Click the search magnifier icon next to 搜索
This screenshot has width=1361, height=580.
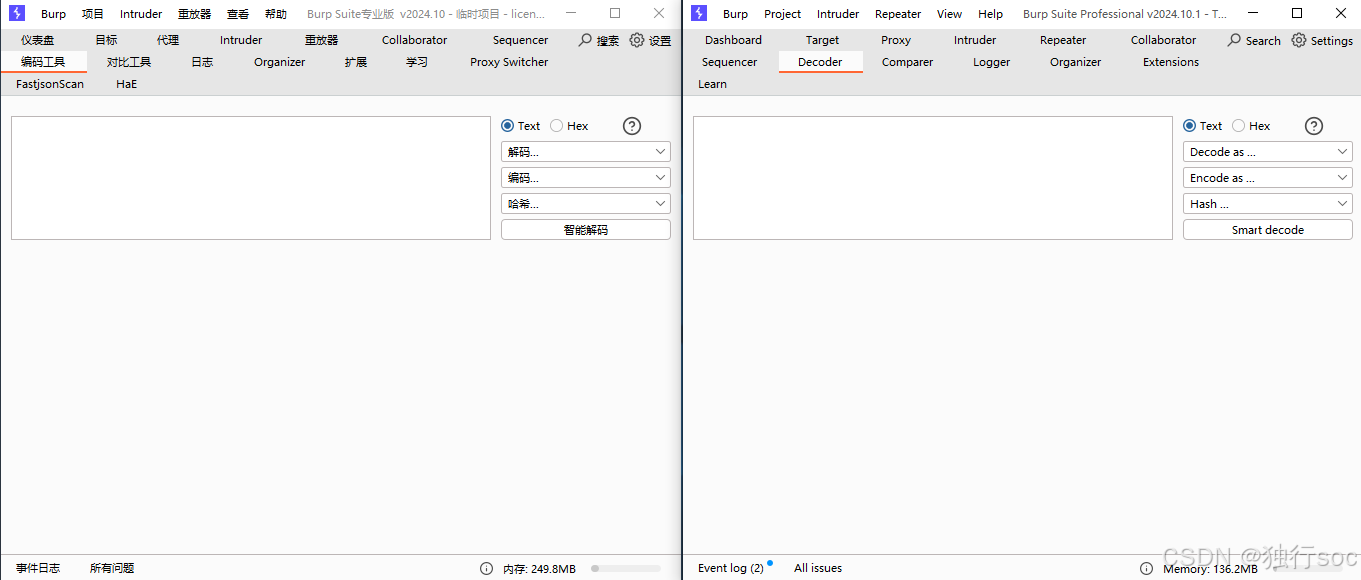point(585,40)
